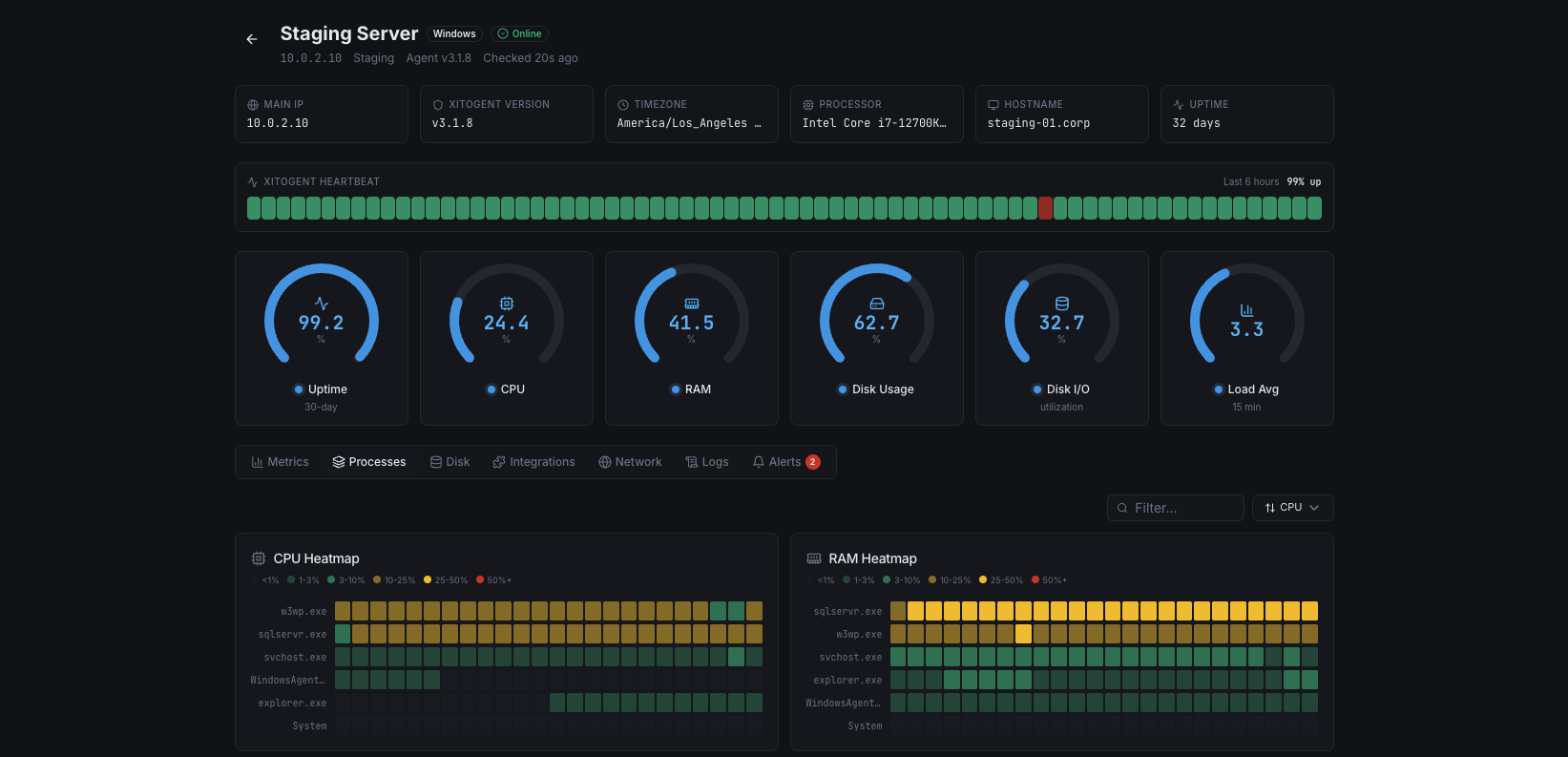
Task: Click the CPU gauge chip icon
Action: click(507, 304)
